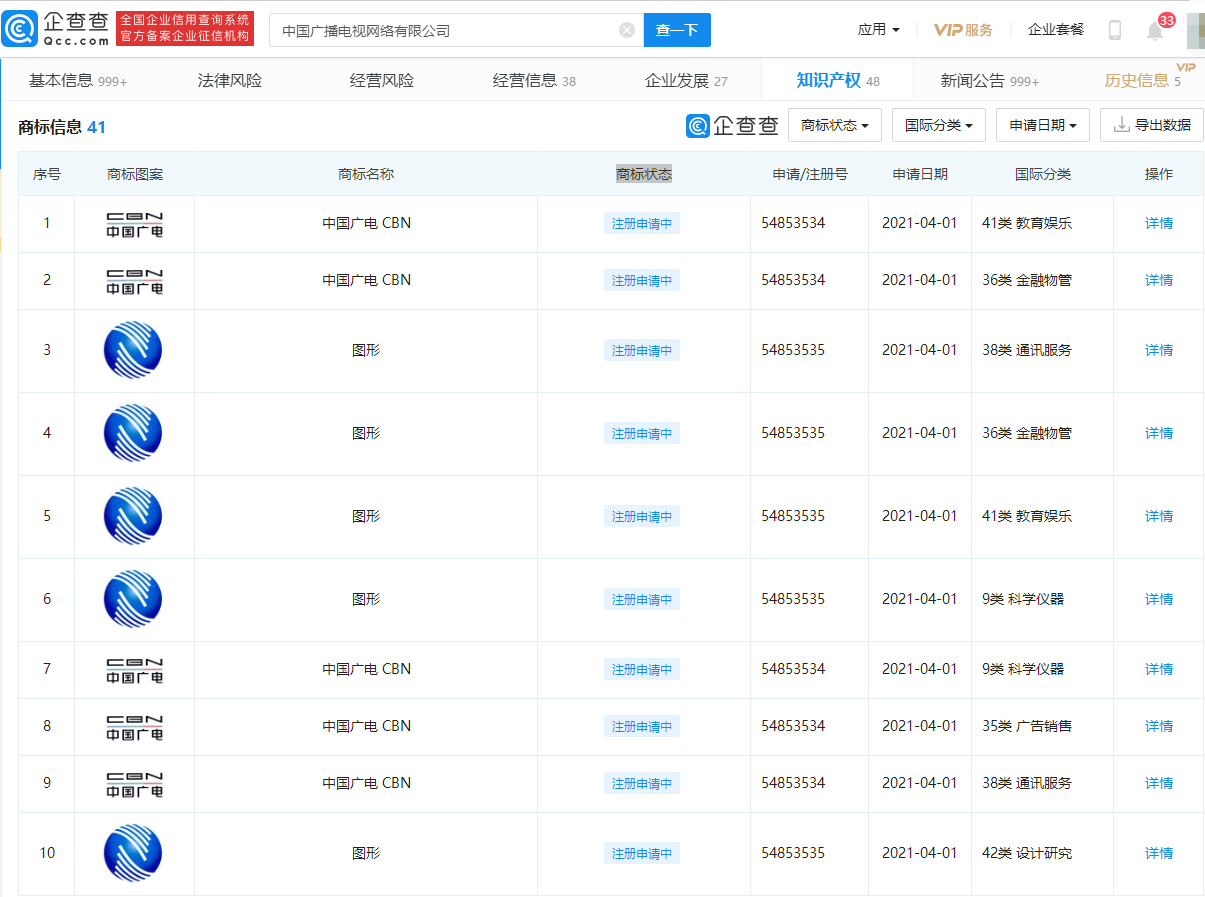The image size is (1205, 897).
Task: Click 42类 设计研究 classification cell
Action: (x=1027, y=853)
